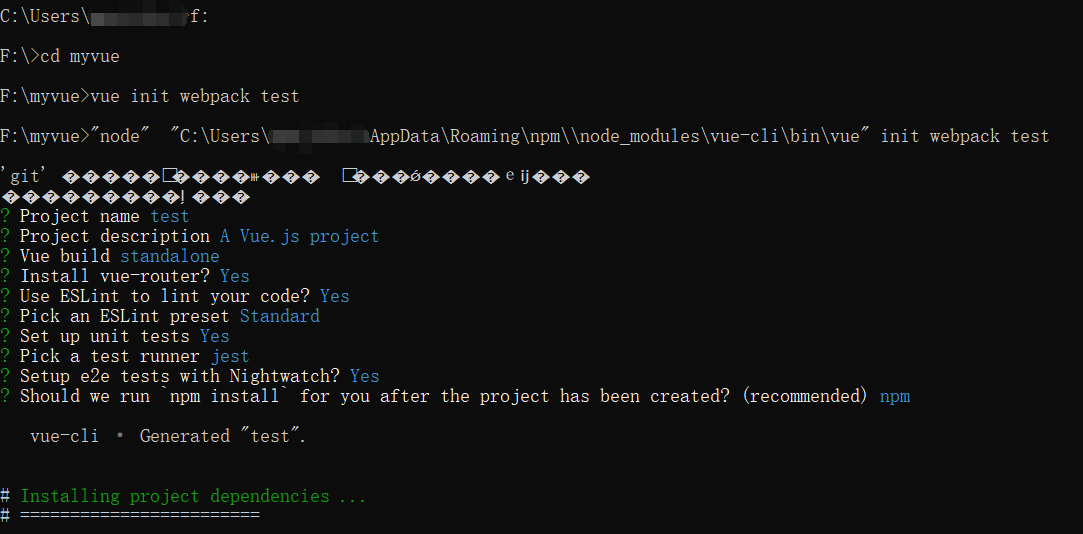Select the Project name answer "test"
This screenshot has width=1083, height=534.
(169, 216)
